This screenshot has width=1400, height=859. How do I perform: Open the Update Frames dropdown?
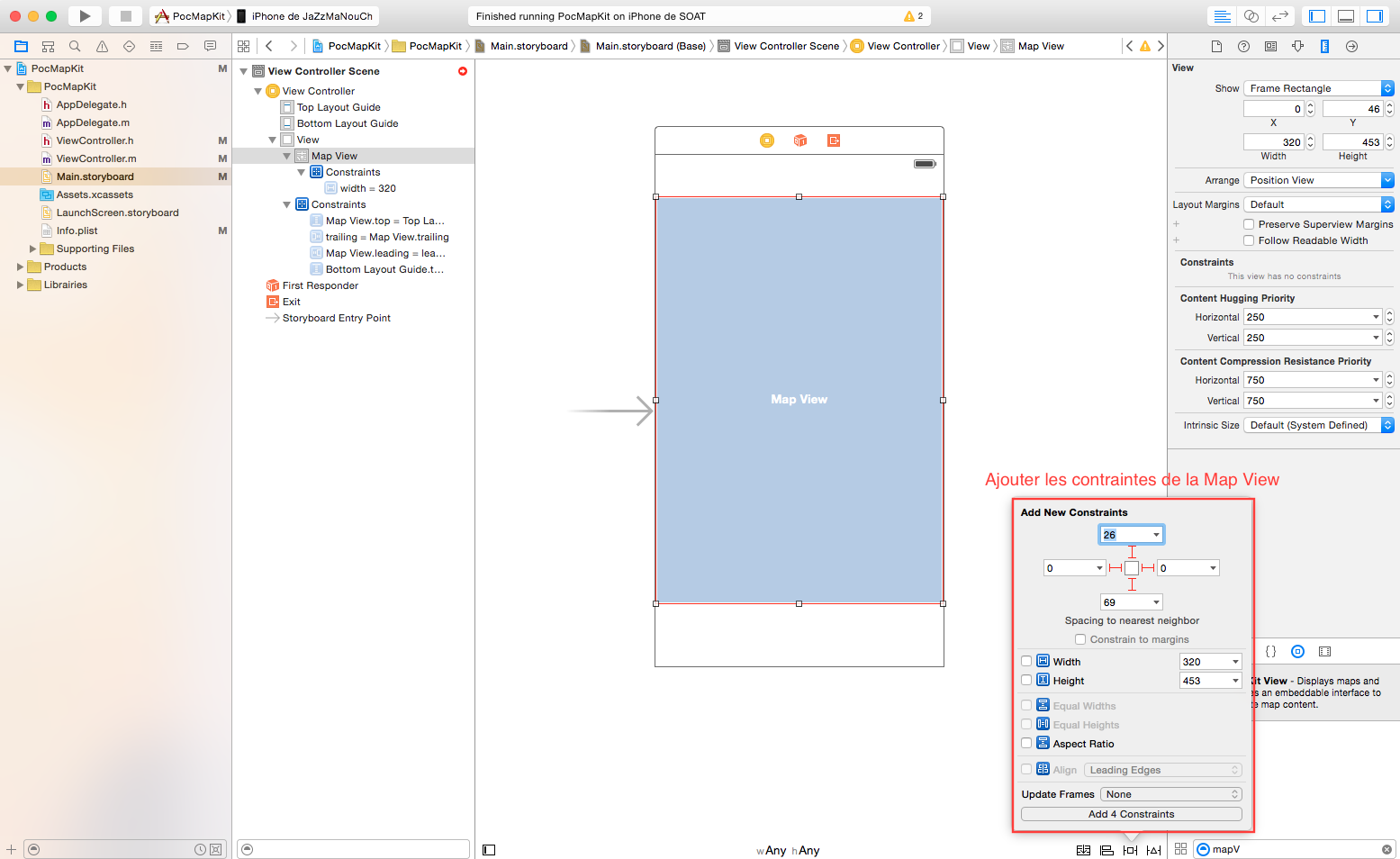tap(1169, 793)
